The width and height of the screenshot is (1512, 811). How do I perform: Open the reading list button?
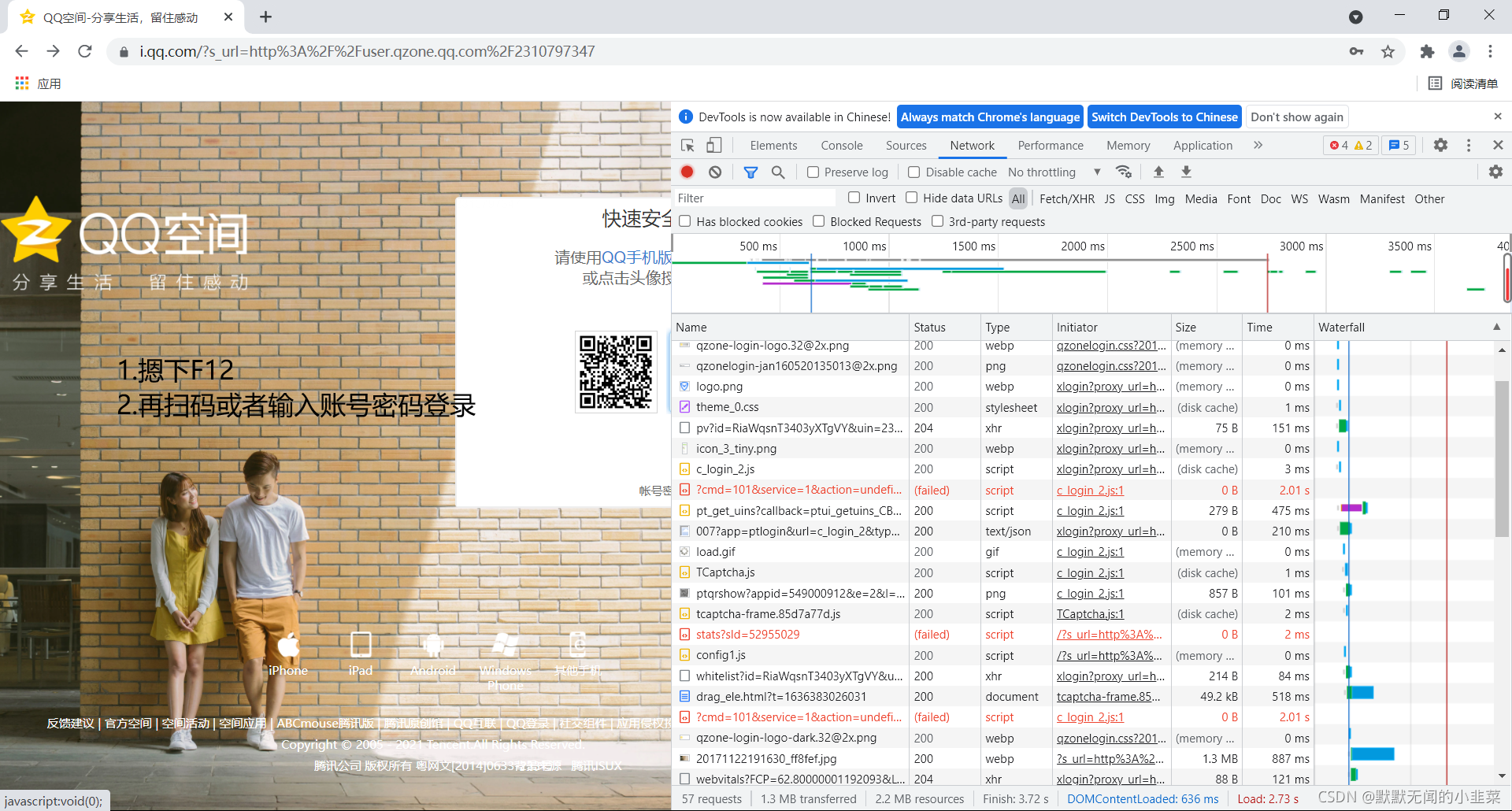coord(1463,83)
